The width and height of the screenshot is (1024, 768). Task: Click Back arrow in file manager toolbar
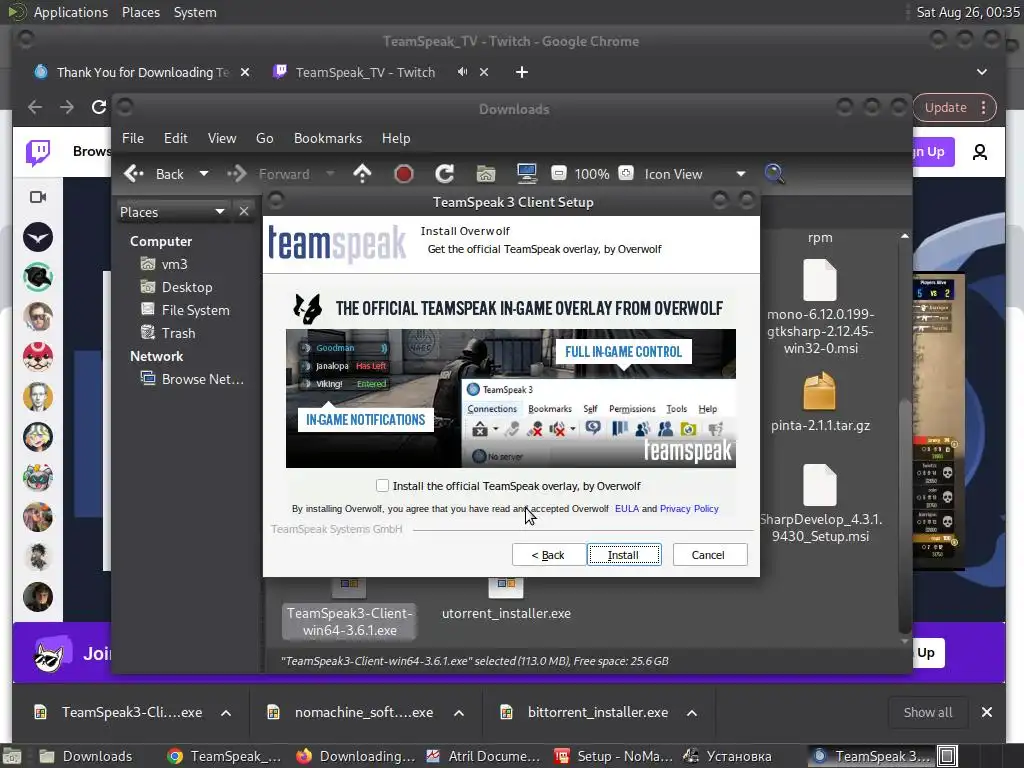pyautogui.click(x=154, y=174)
